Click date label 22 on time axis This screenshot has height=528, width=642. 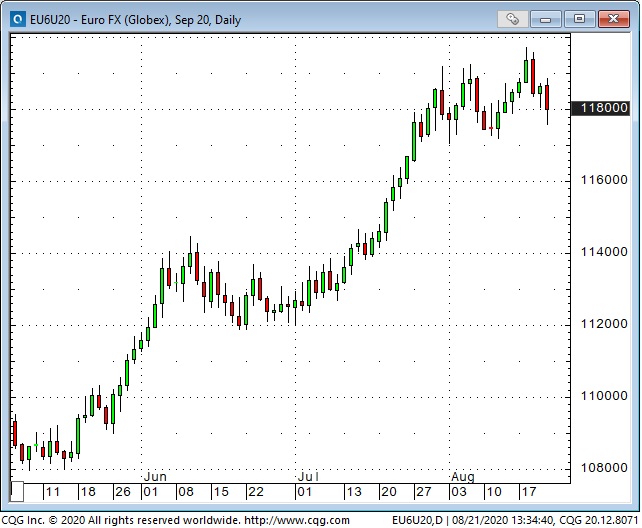click(256, 492)
